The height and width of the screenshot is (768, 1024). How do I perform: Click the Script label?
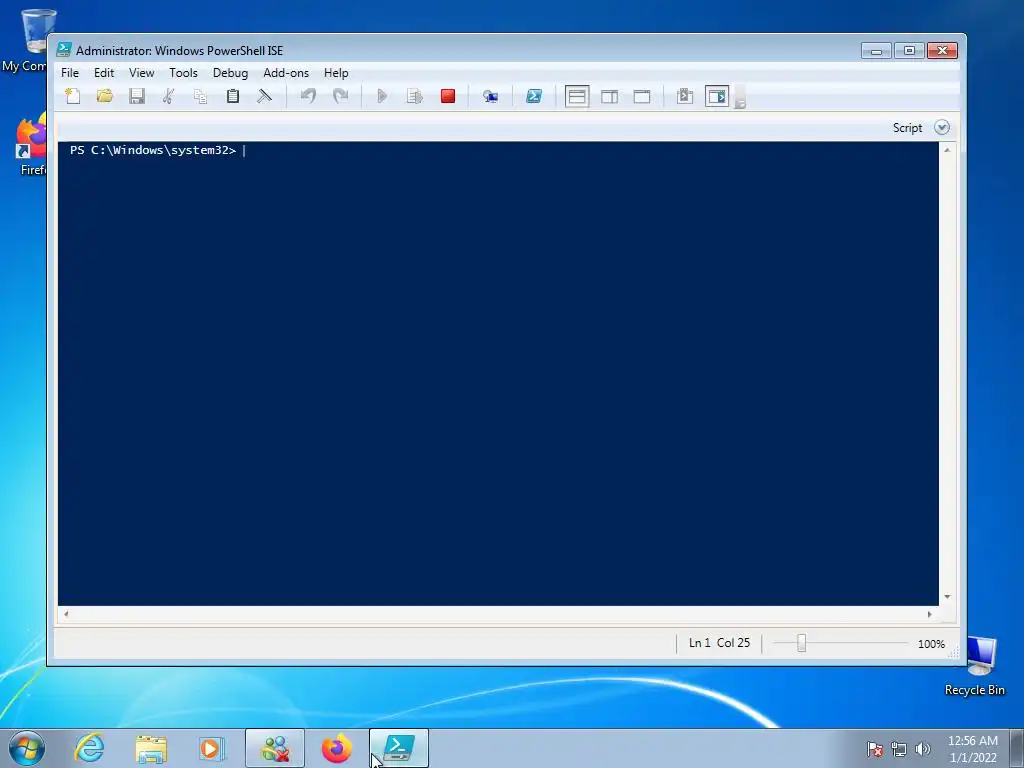[907, 128]
